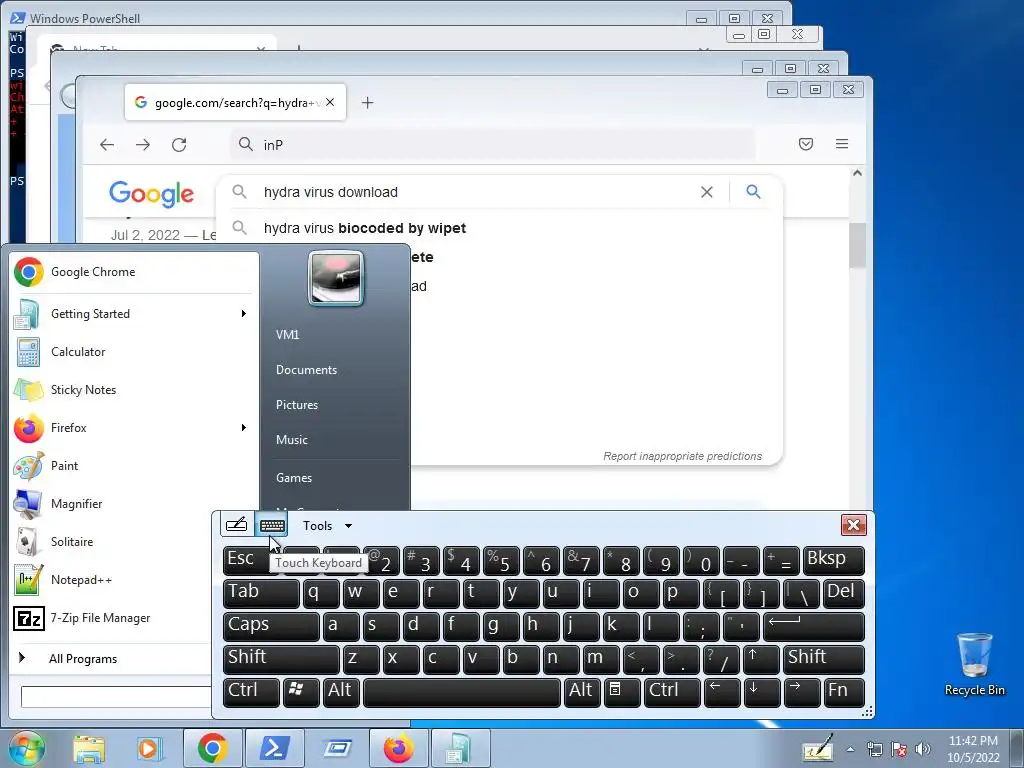Tap the right arrow key on keyboard
Image resolution: width=1024 pixels, height=768 pixels.
[x=801, y=692]
